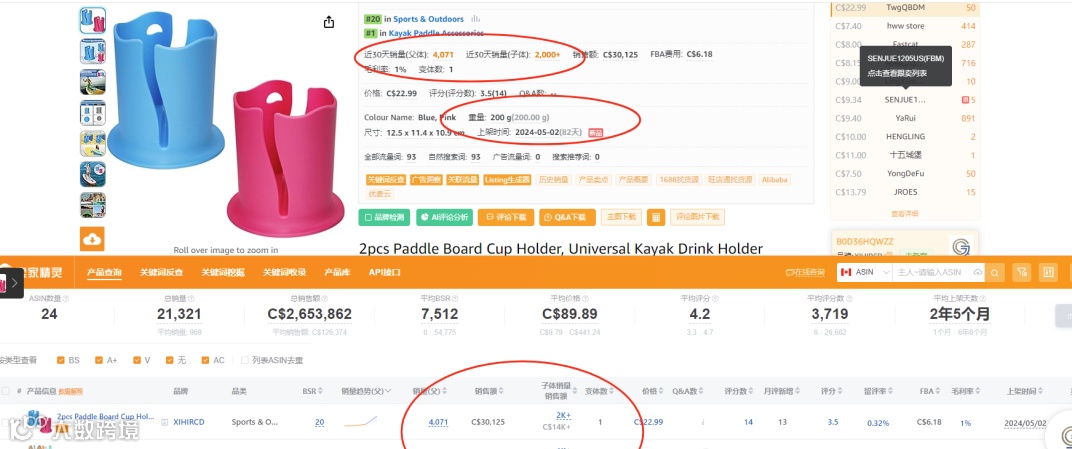This screenshot has width=1072, height=449.
Task: Uncheck the BS type checkbox
Action: click(x=62, y=360)
